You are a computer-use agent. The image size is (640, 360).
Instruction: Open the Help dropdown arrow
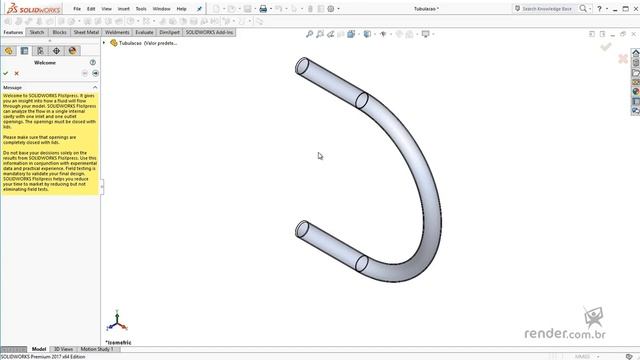[x=607, y=9]
